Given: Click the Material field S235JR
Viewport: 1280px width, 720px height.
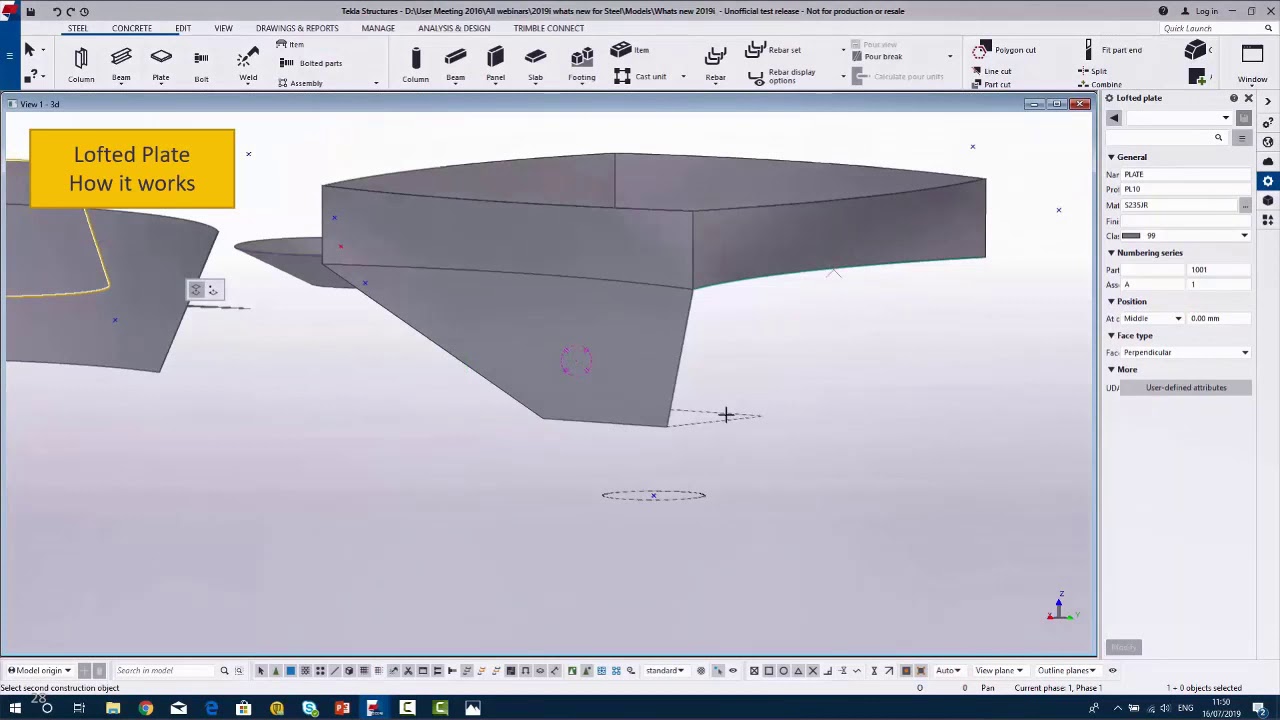Looking at the screenshot, I should (x=1180, y=205).
